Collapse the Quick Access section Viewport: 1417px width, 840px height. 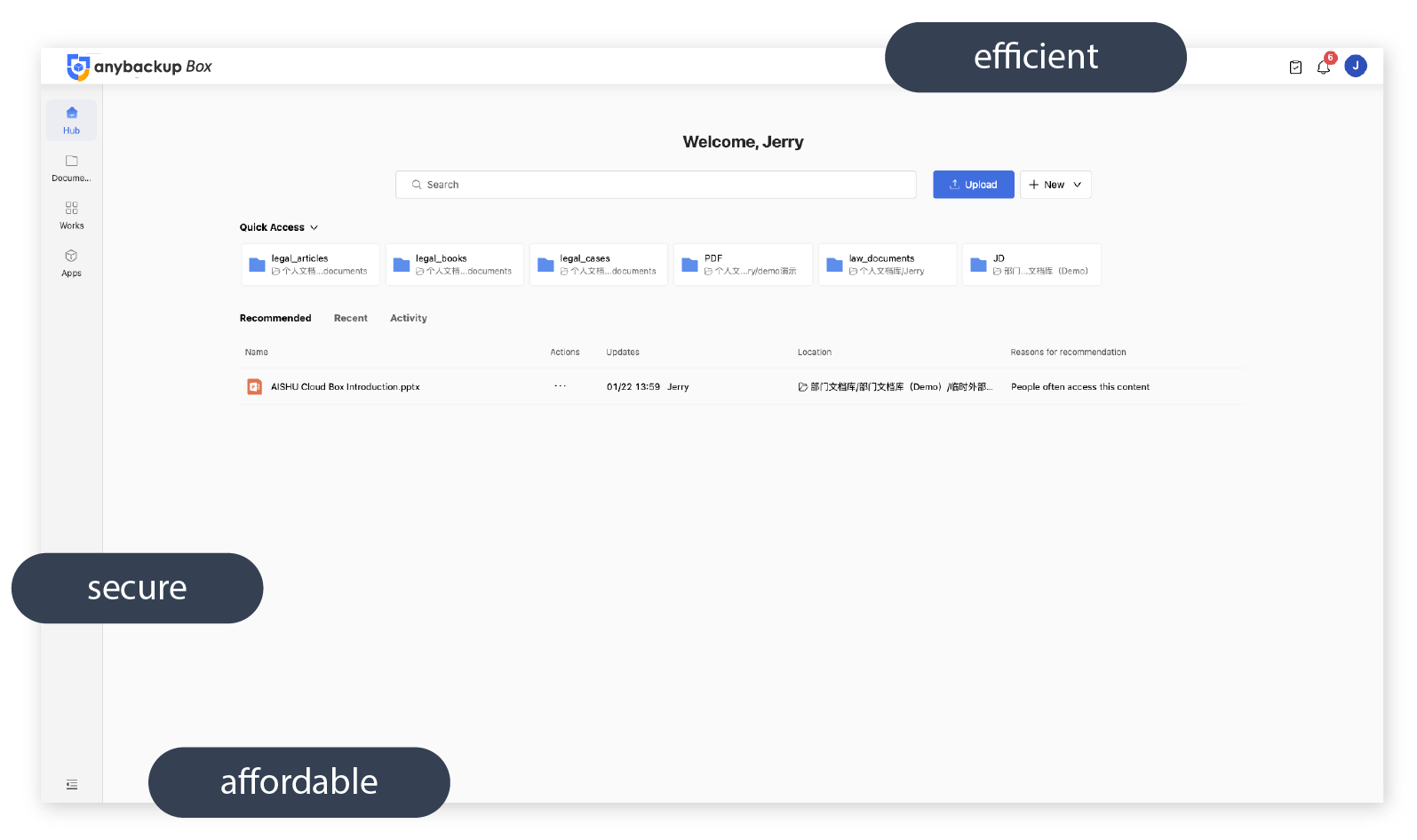279,227
